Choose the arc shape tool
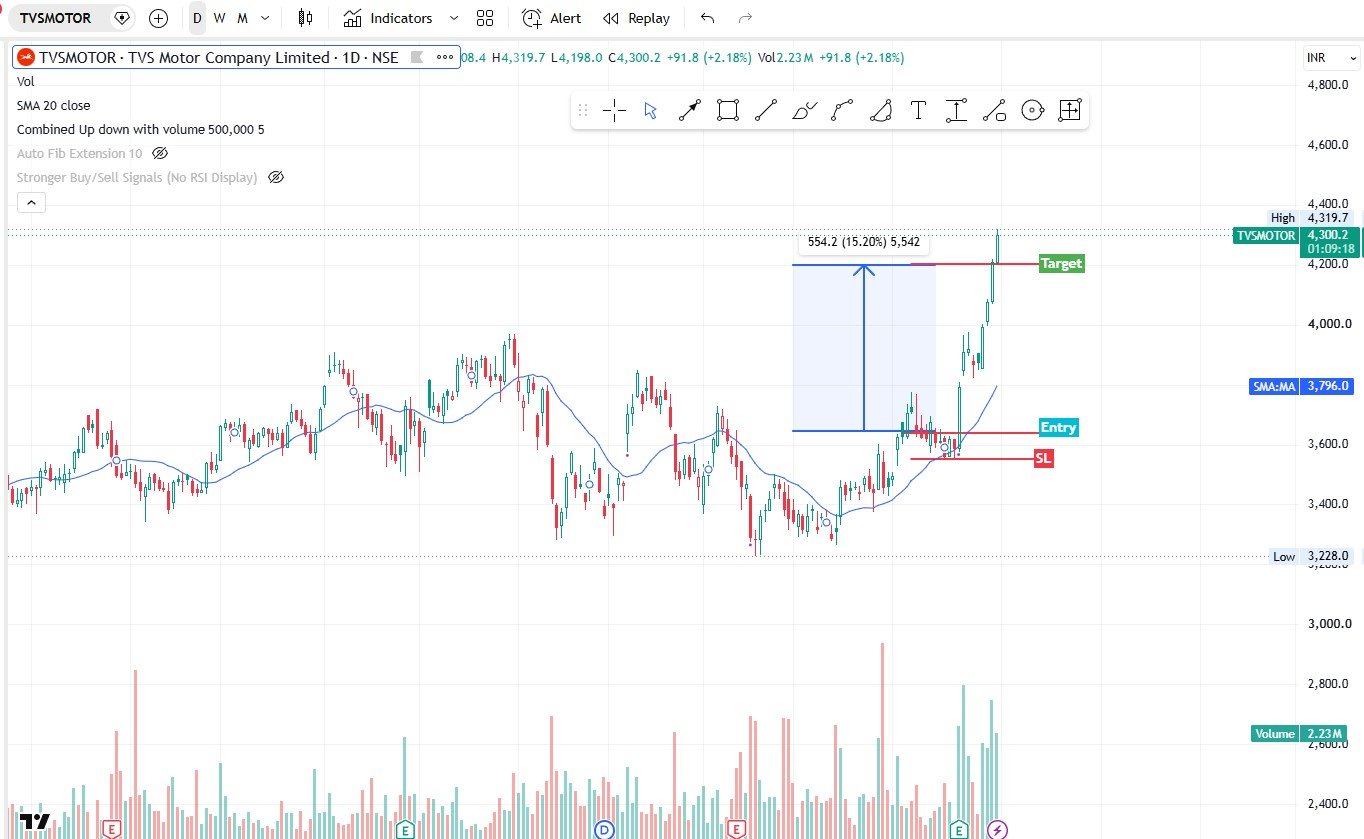1364x839 pixels. [x=880, y=111]
